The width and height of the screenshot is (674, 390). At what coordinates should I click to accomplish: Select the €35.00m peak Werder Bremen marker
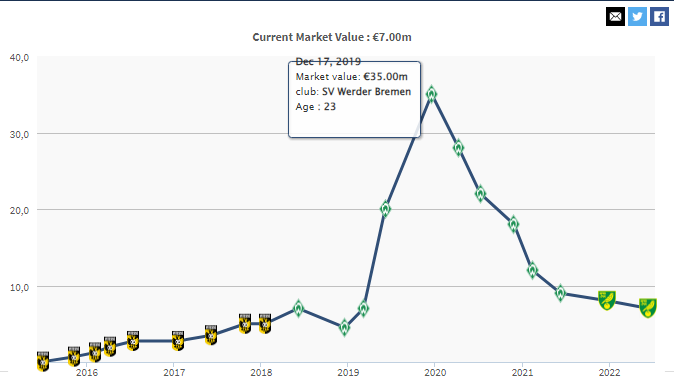432,94
